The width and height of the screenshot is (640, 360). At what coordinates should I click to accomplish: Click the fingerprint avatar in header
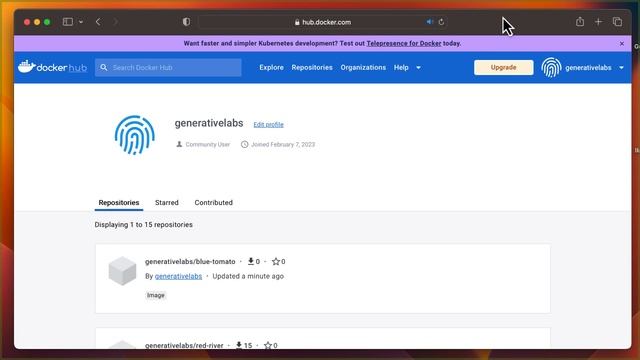(551, 67)
